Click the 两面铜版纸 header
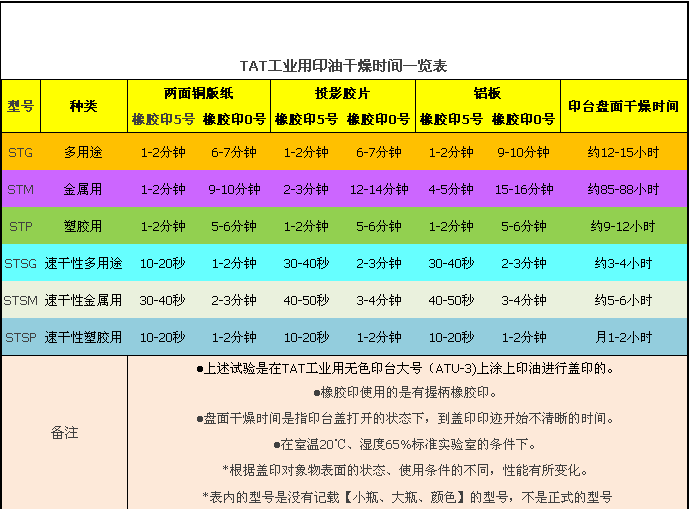689x509 pixels. [199, 93]
